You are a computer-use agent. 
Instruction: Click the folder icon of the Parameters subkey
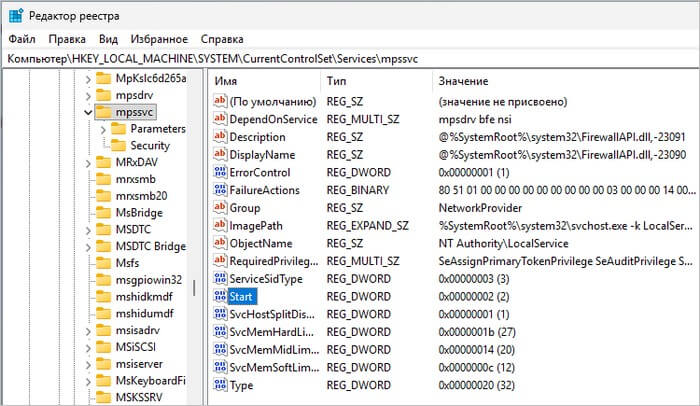[x=118, y=129]
